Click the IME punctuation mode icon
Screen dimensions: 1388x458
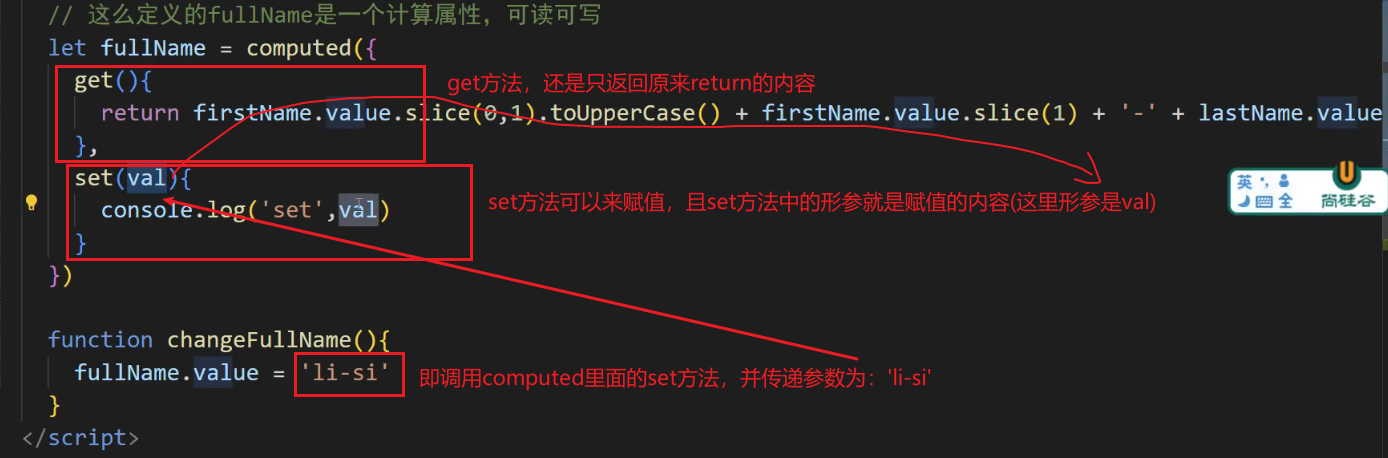pyautogui.click(x=1264, y=182)
